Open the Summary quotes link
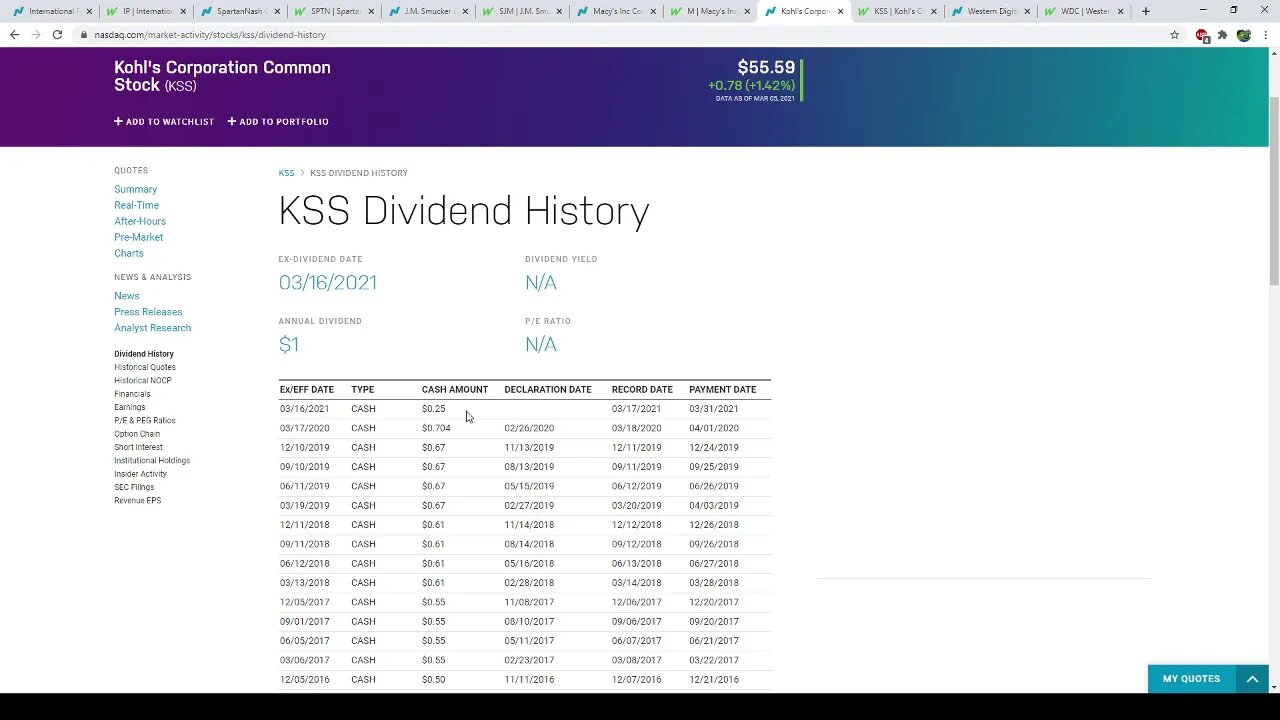The image size is (1280, 720). [x=135, y=189]
